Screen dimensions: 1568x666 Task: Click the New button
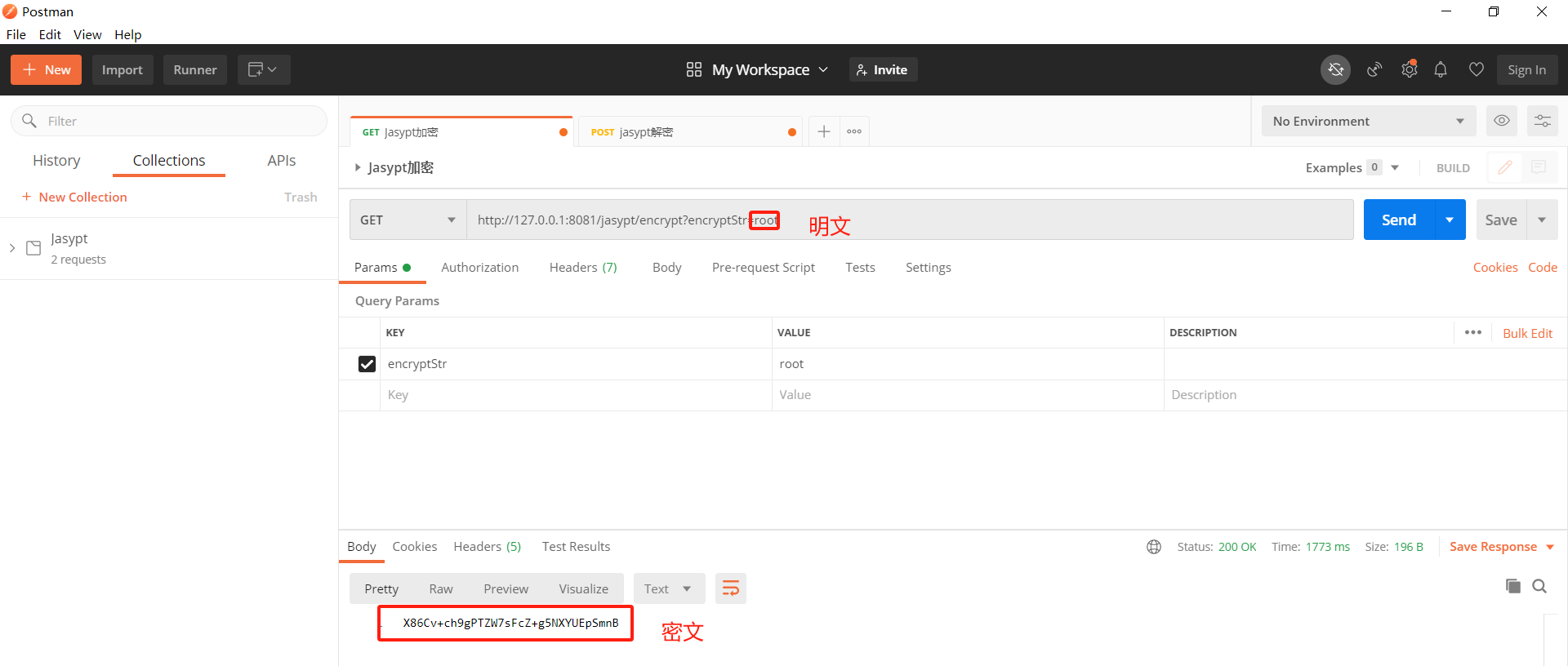click(x=47, y=70)
